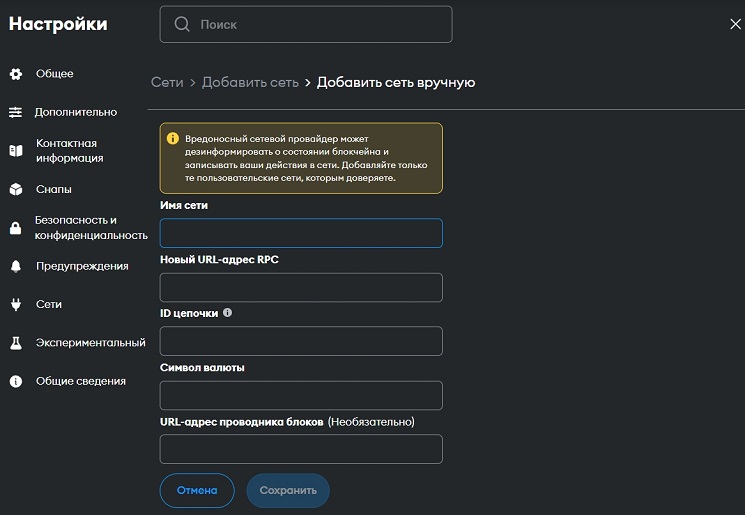Open Безопасность и конфиденциальность settings
Image resolution: width=745 pixels, height=515 pixels.
(x=91, y=228)
